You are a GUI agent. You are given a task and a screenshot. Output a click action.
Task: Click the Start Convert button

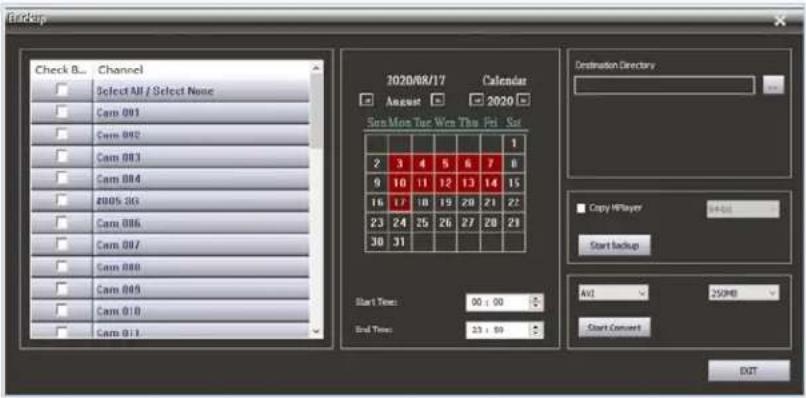614,327
